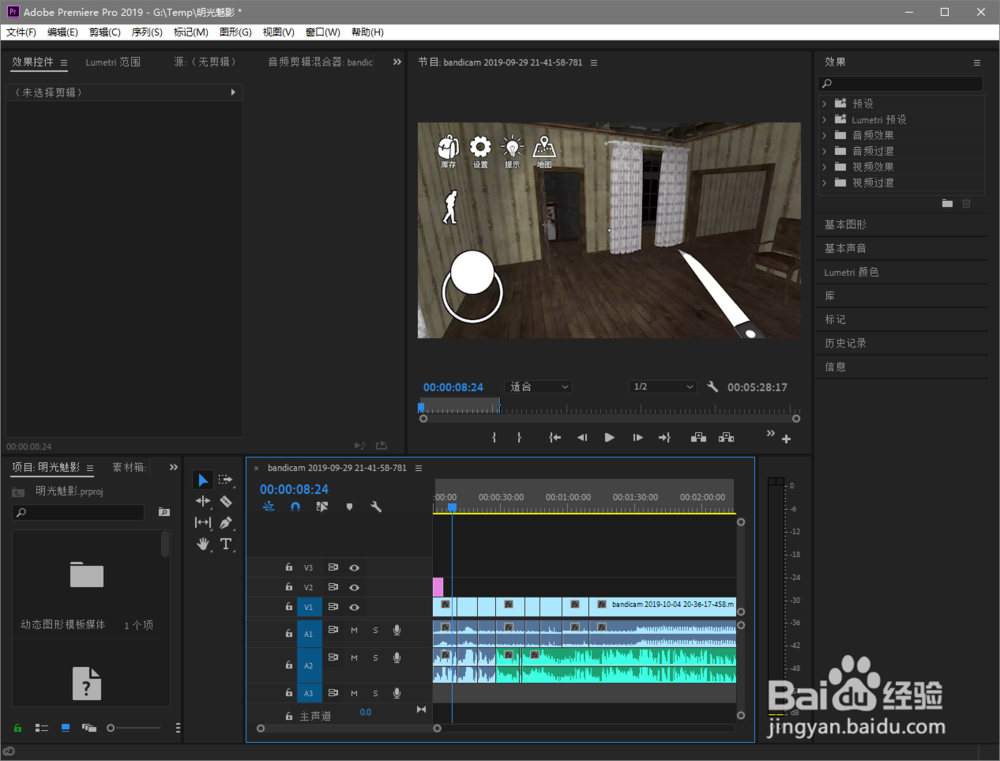Open the 基本声音 panel
The width and height of the screenshot is (1000, 761).
845,248
